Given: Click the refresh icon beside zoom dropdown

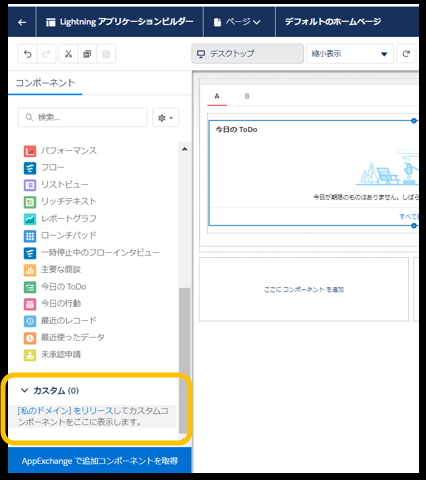Looking at the screenshot, I should click(406, 54).
